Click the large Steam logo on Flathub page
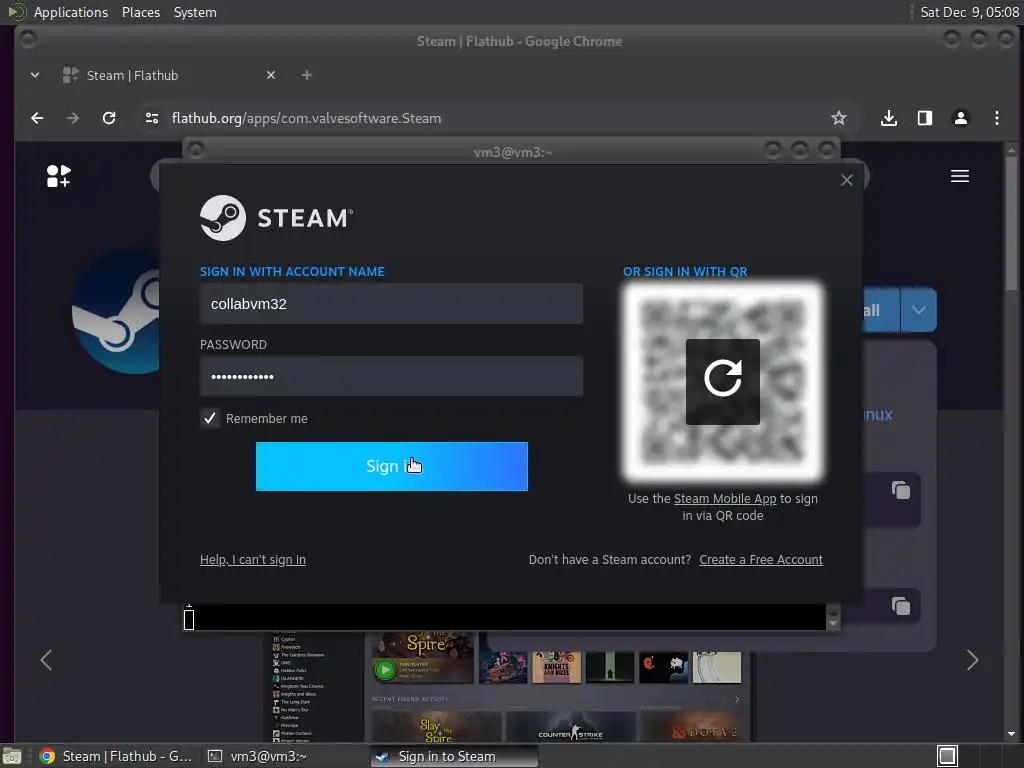Screen dimensions: 1024x768 pos(118,312)
